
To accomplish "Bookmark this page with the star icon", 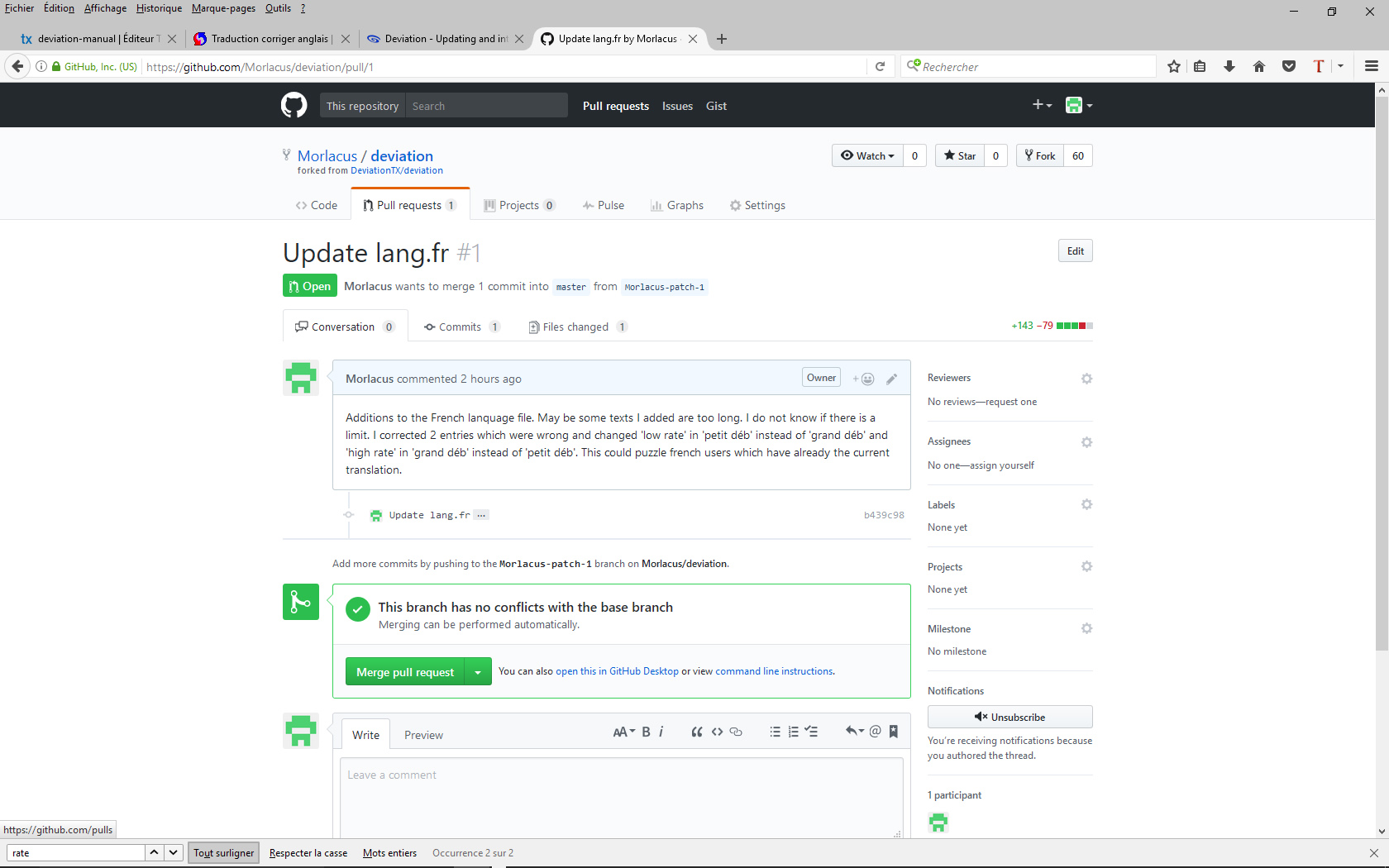I will click(x=1173, y=66).
